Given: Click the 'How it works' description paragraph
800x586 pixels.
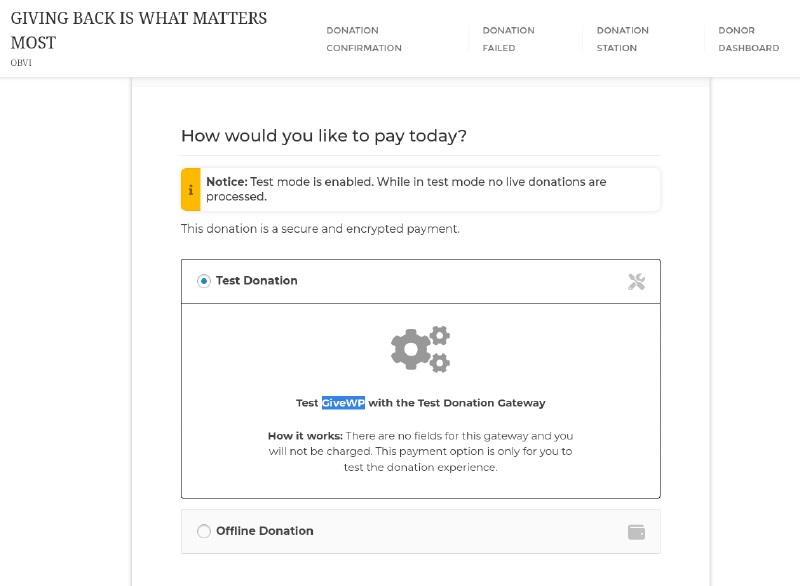Looking at the screenshot, I should (x=420, y=451).
